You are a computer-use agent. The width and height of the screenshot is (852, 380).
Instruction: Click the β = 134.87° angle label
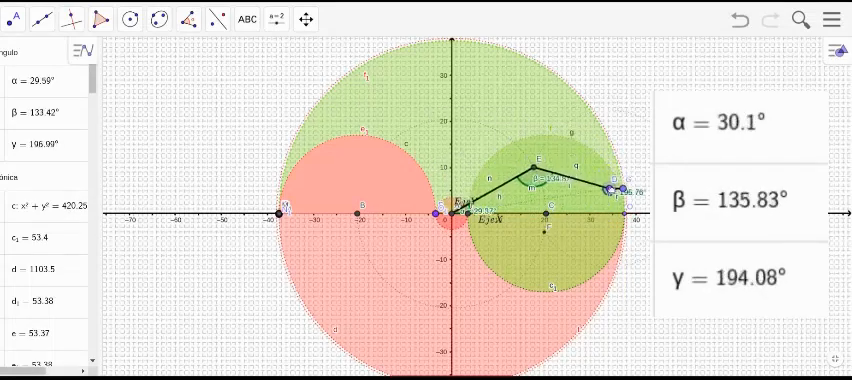pyautogui.click(x=550, y=178)
